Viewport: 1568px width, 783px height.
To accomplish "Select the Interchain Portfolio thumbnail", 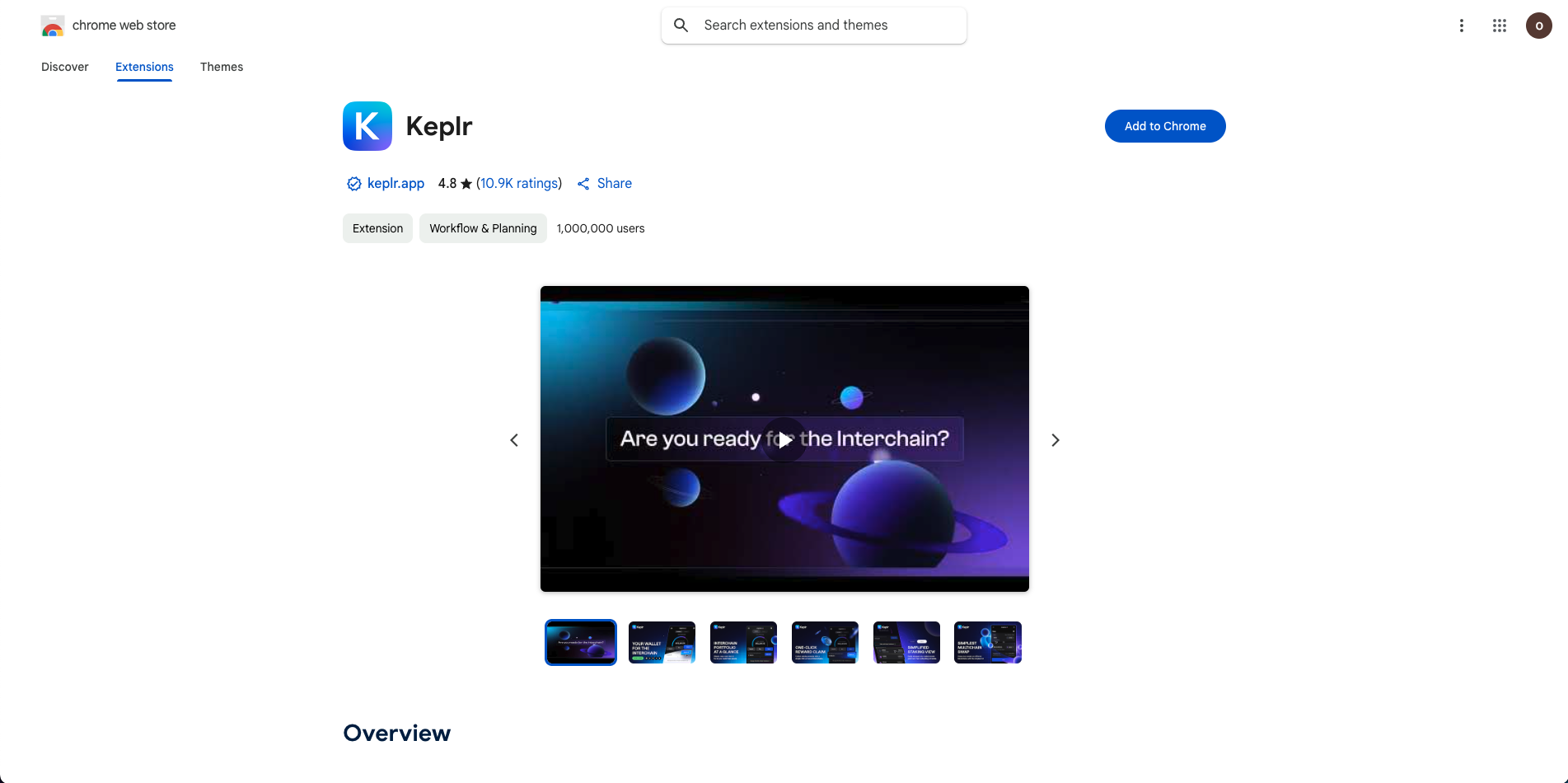I will (x=743, y=642).
